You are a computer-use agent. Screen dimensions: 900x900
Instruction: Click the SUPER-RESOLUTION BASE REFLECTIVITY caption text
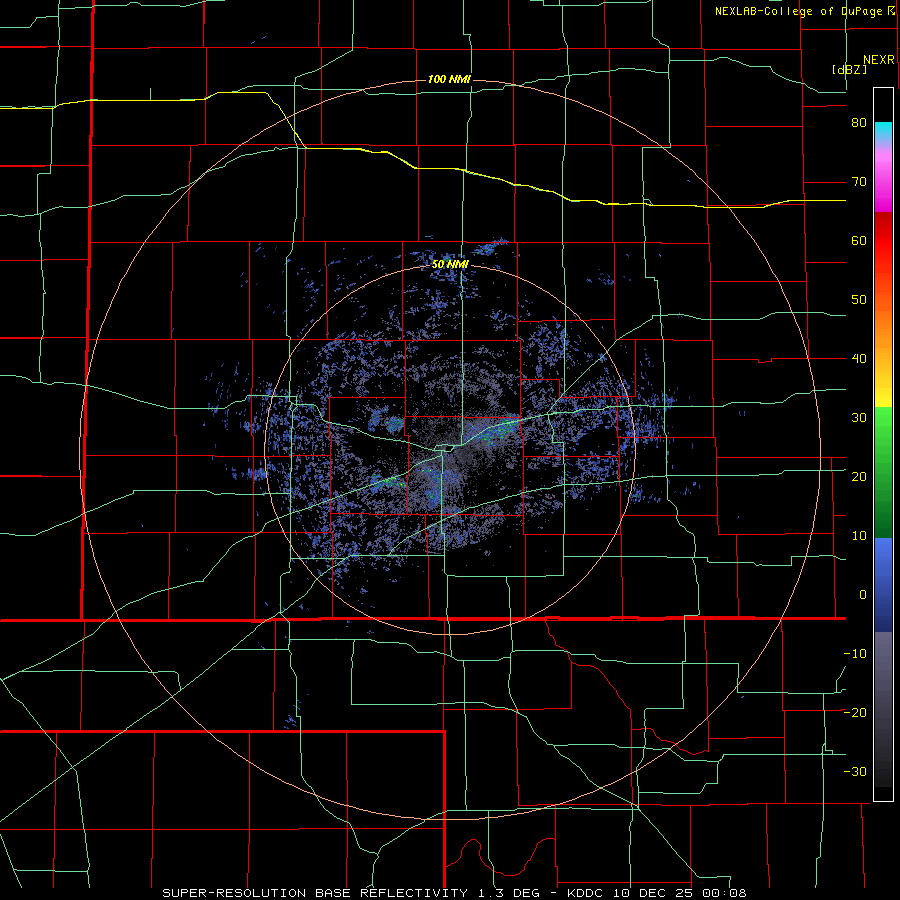click(315, 893)
